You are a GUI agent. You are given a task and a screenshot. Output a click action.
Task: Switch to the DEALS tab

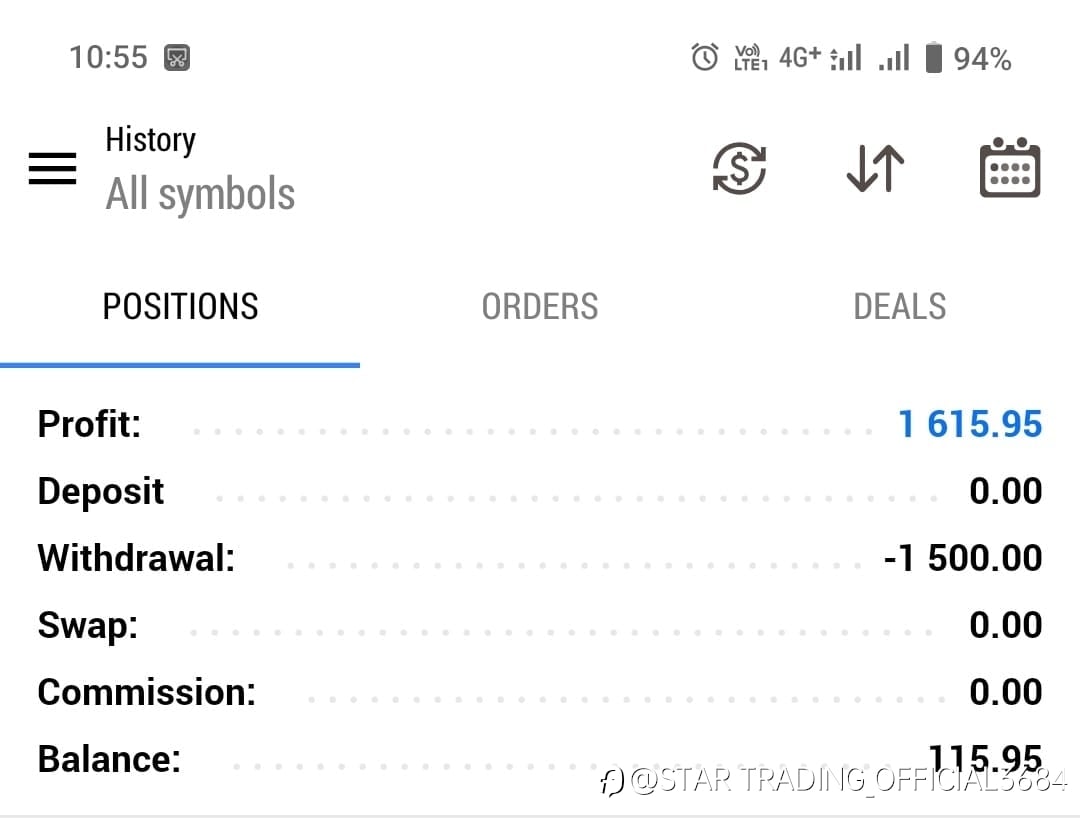899,307
